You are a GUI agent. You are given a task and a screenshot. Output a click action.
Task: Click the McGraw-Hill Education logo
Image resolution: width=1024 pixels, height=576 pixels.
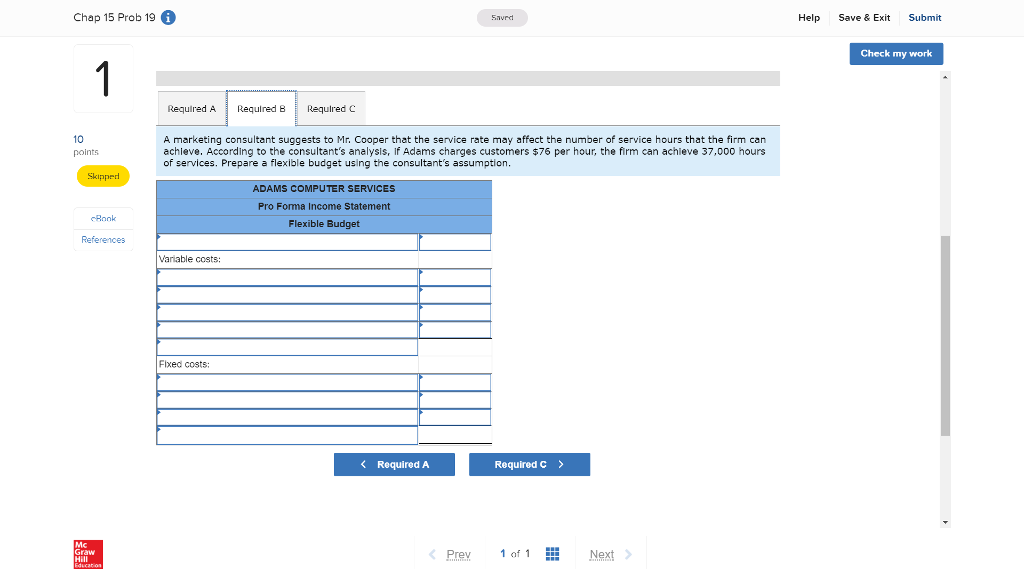pos(86,553)
